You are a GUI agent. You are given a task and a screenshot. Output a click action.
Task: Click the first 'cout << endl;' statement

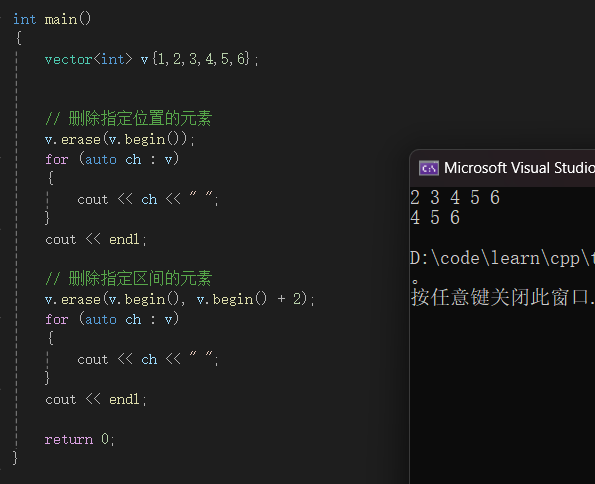[x=96, y=240]
